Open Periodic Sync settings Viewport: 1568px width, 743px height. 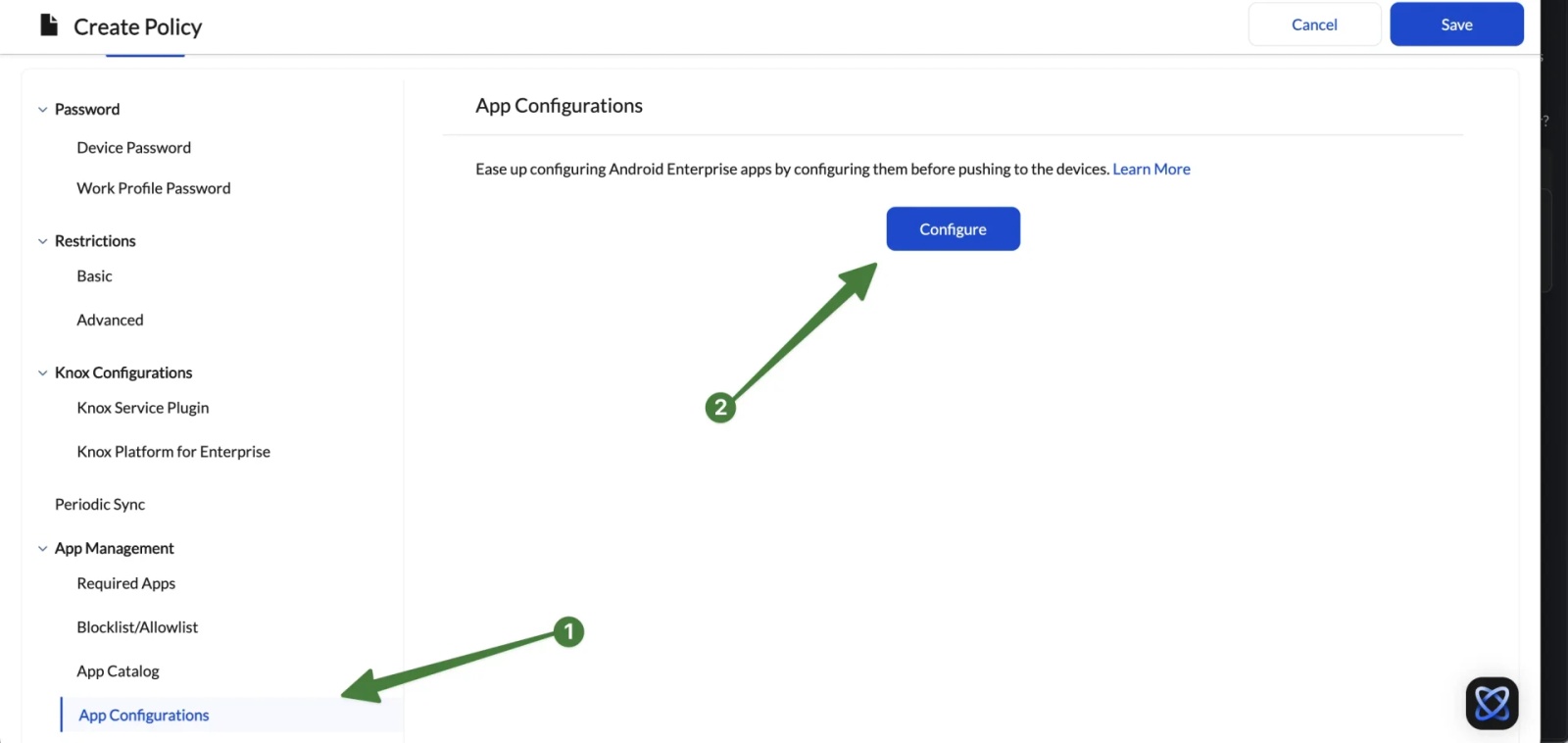coord(99,504)
